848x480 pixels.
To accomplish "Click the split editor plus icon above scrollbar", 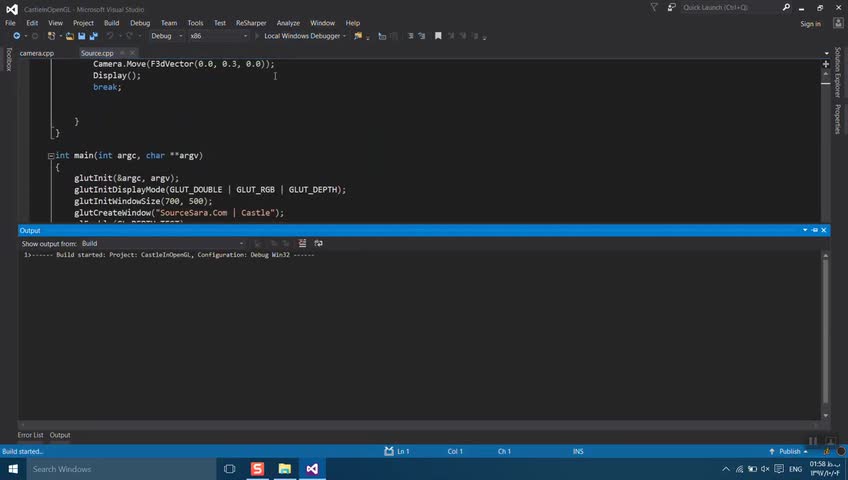I will (x=826, y=64).
